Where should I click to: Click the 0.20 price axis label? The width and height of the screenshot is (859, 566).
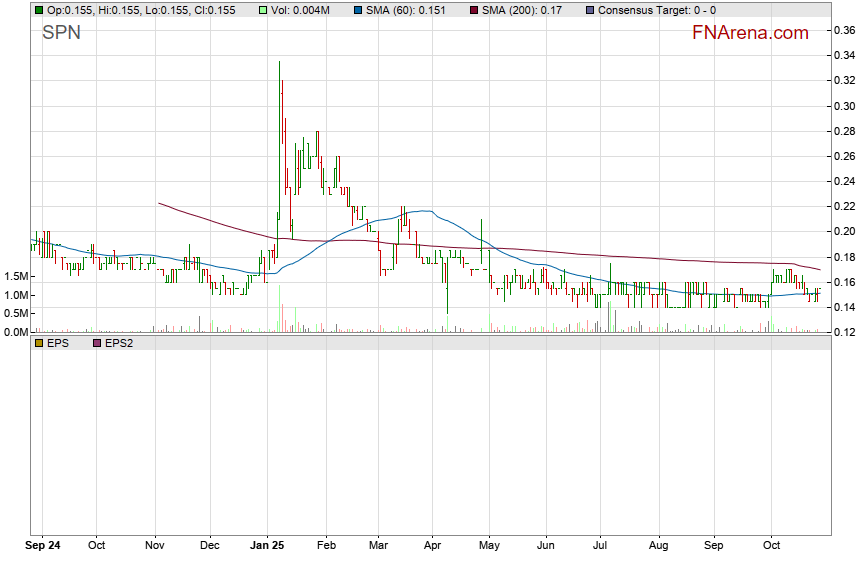click(x=843, y=231)
